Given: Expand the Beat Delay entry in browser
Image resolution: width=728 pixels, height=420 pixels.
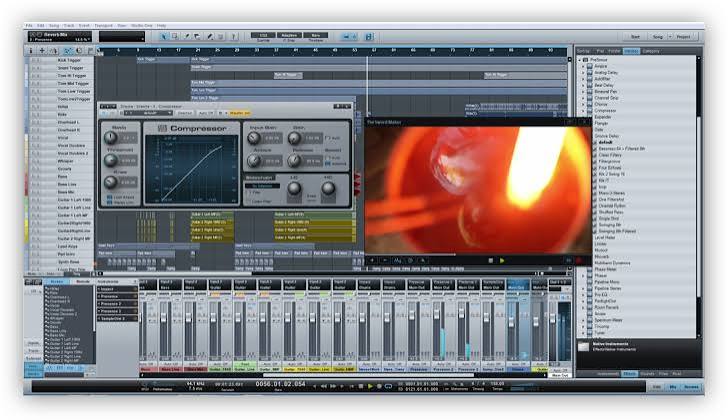Looking at the screenshot, I should pos(584,85).
